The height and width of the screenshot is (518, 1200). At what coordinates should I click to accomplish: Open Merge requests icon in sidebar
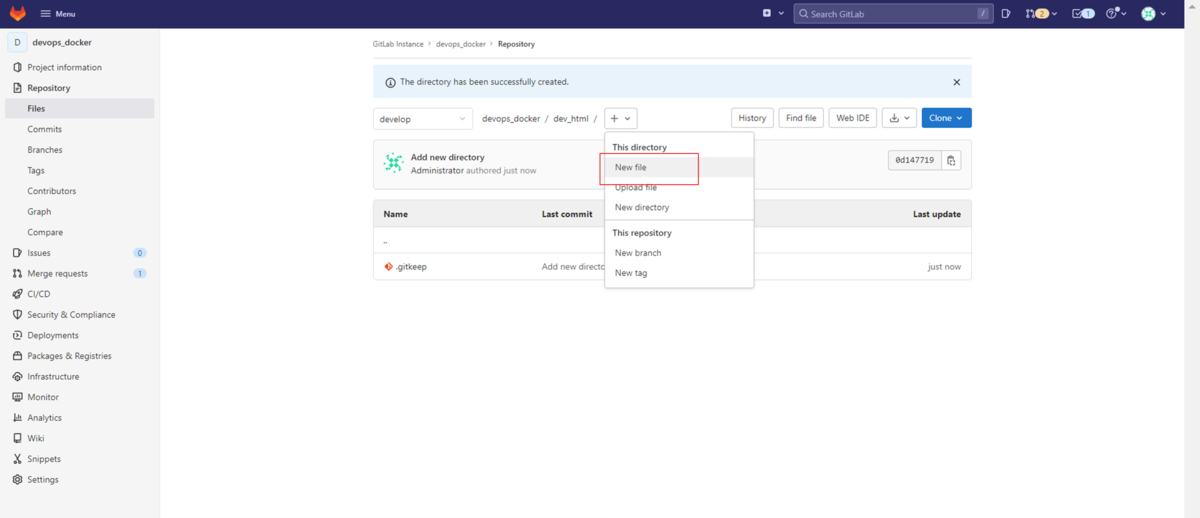click(17, 273)
